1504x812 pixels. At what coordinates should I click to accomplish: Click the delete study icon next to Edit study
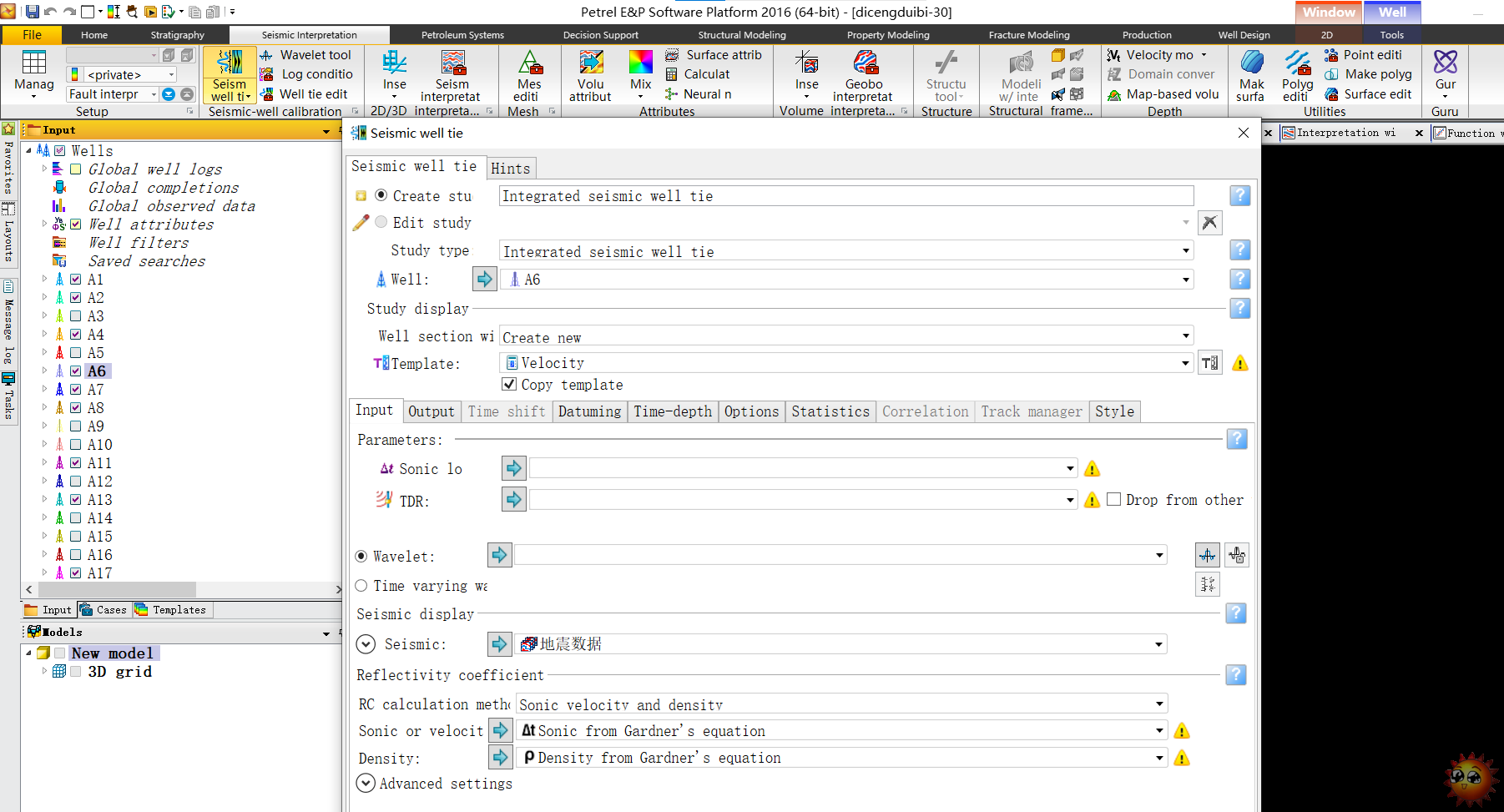coord(1209,222)
